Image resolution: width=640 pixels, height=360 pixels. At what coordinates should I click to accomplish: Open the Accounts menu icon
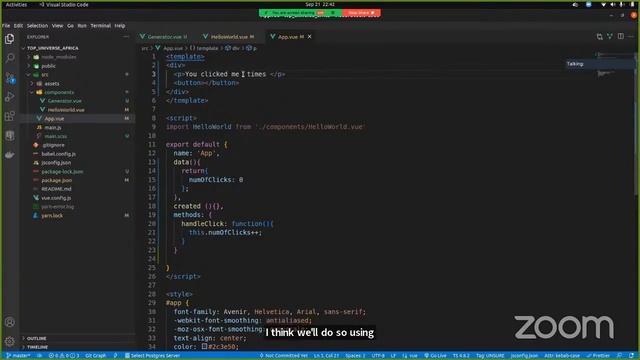9,322
